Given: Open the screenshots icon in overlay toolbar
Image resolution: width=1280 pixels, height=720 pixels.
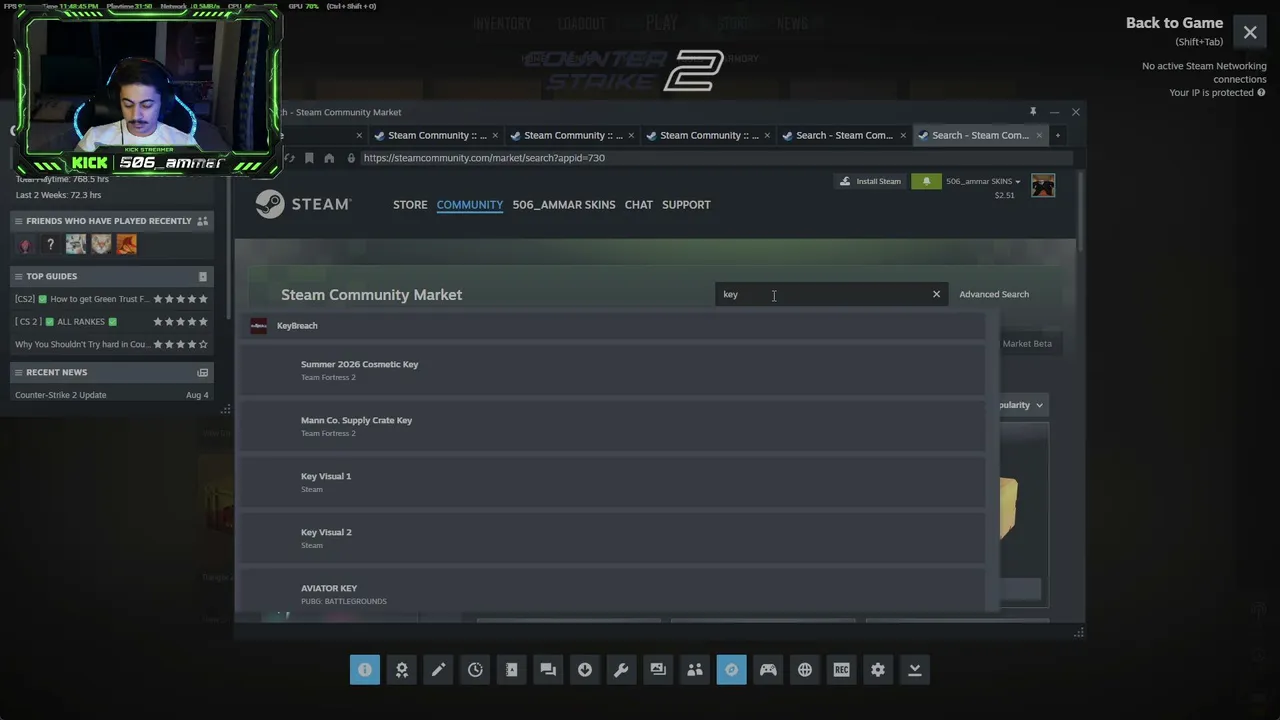Looking at the screenshot, I should (x=658, y=670).
